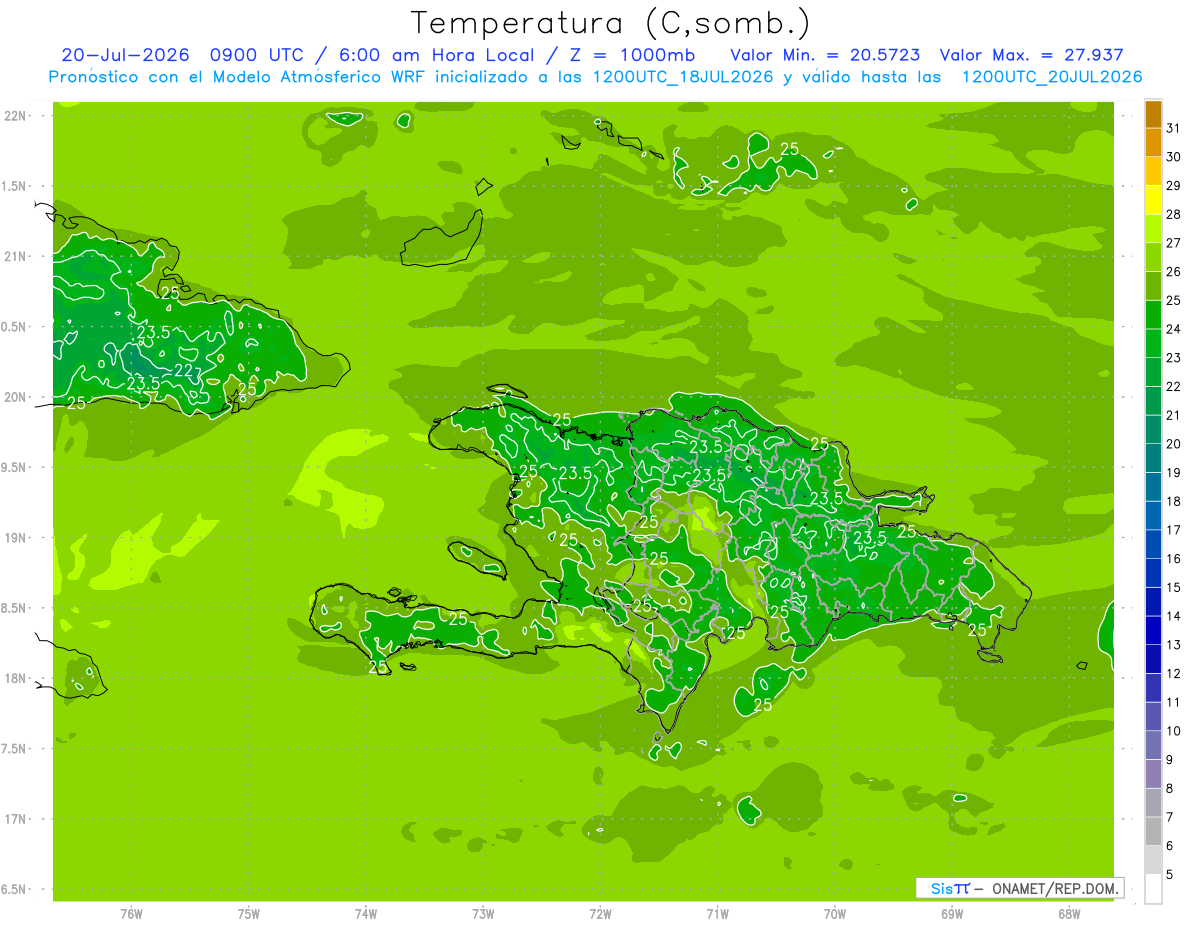
Task: Pick the teal swatch between 19 and 20
Action: point(1153,459)
